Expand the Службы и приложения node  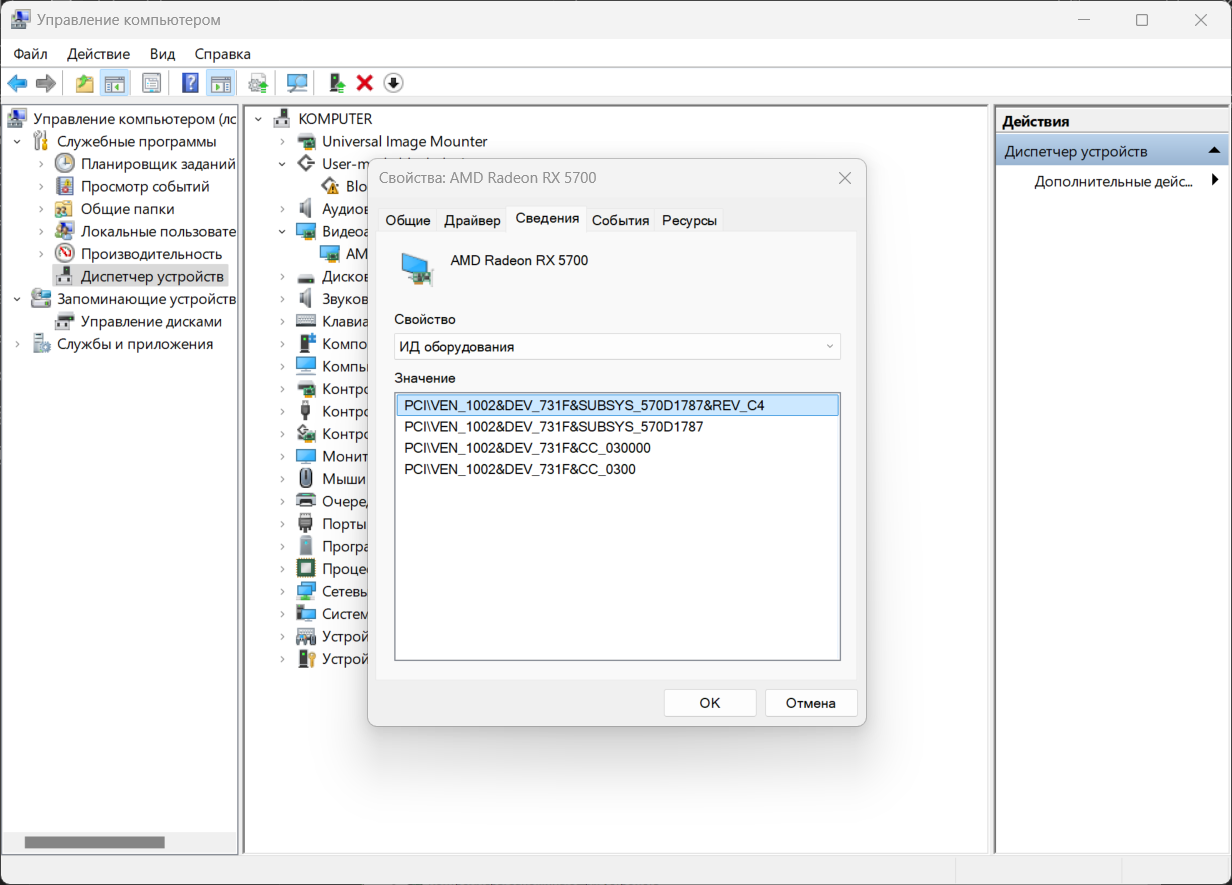point(17,344)
